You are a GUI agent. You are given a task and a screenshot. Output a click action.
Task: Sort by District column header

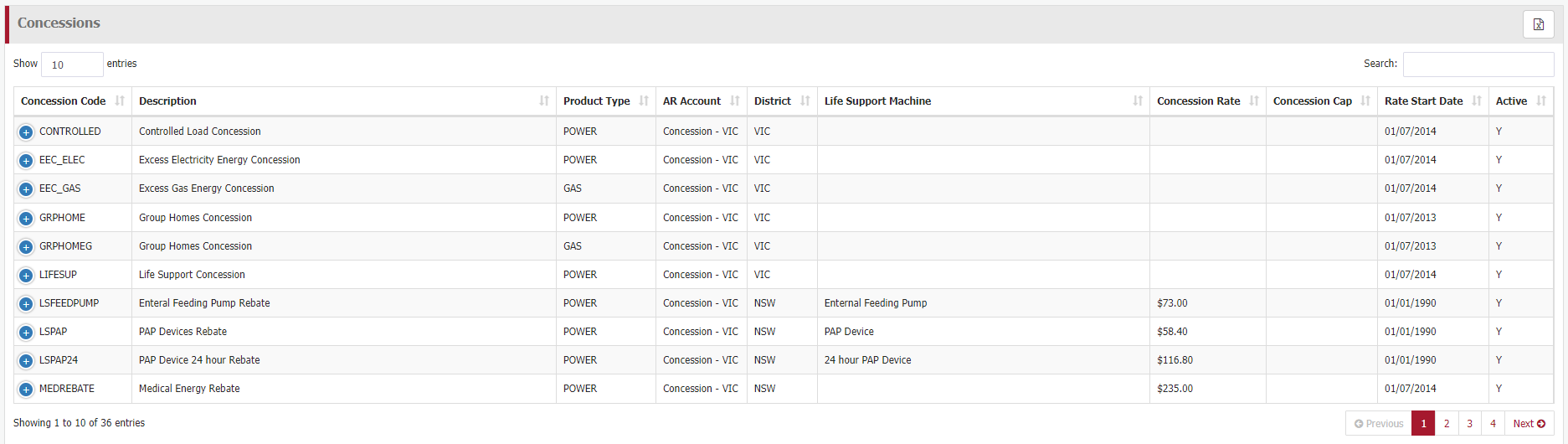click(x=804, y=101)
